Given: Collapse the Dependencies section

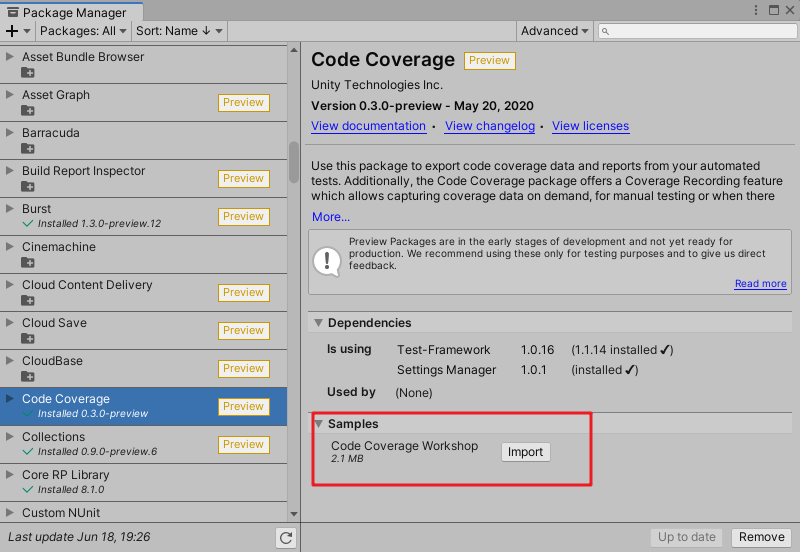Looking at the screenshot, I should click(319, 323).
